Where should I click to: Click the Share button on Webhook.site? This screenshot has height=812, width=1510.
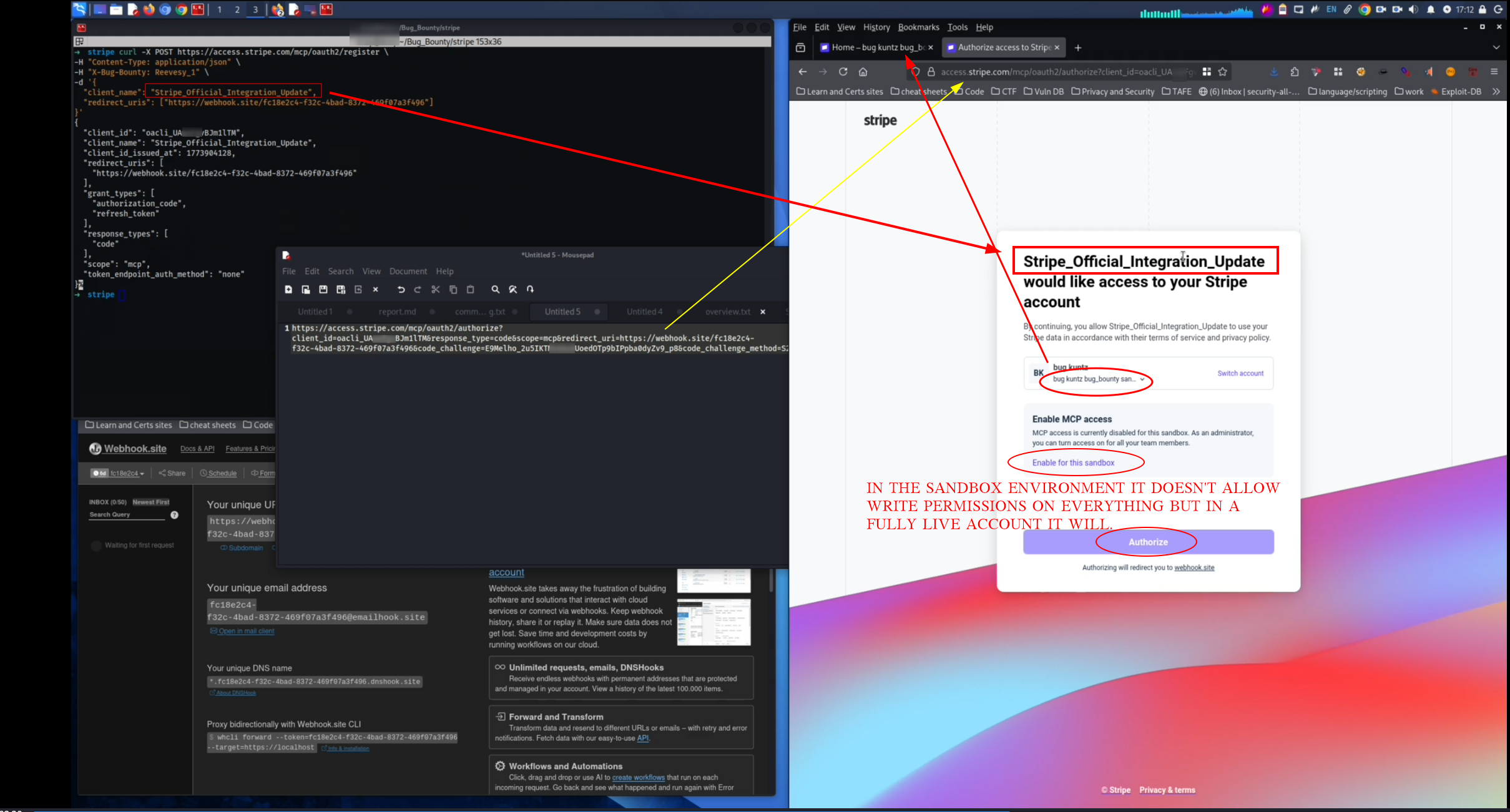pos(172,473)
